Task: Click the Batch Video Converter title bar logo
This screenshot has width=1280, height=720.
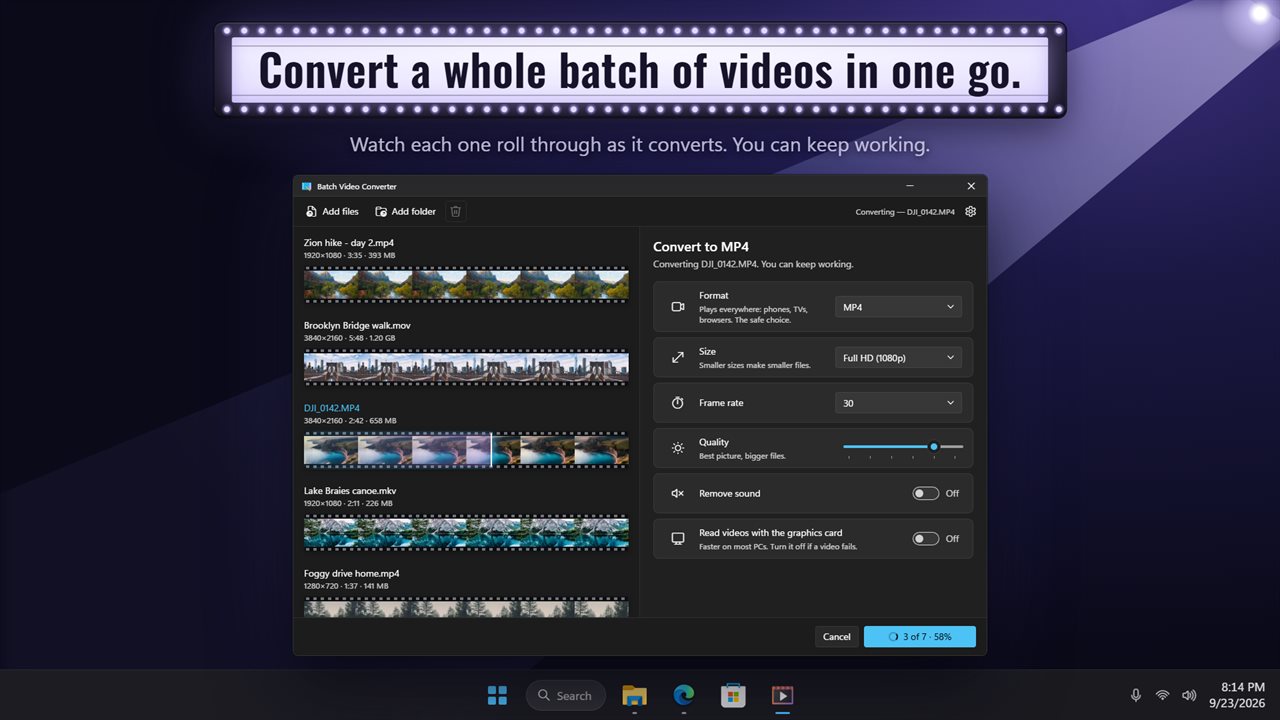Action: 307,186
